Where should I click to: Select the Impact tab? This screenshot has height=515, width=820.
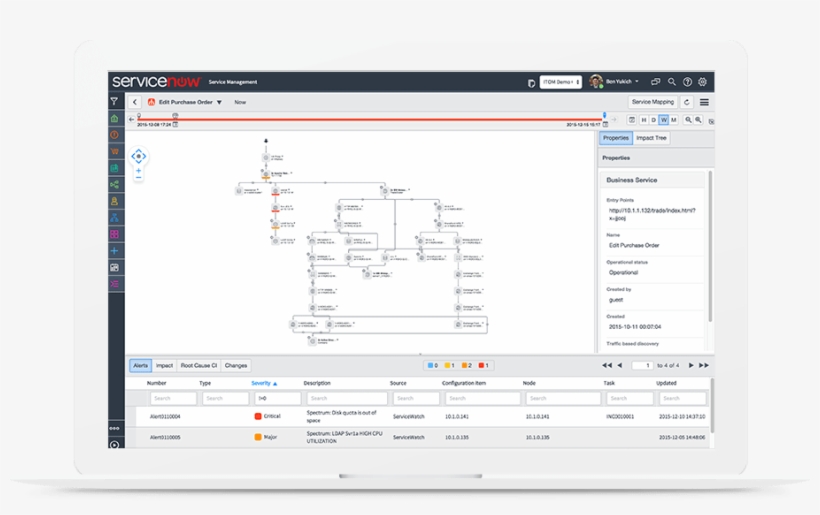point(164,365)
